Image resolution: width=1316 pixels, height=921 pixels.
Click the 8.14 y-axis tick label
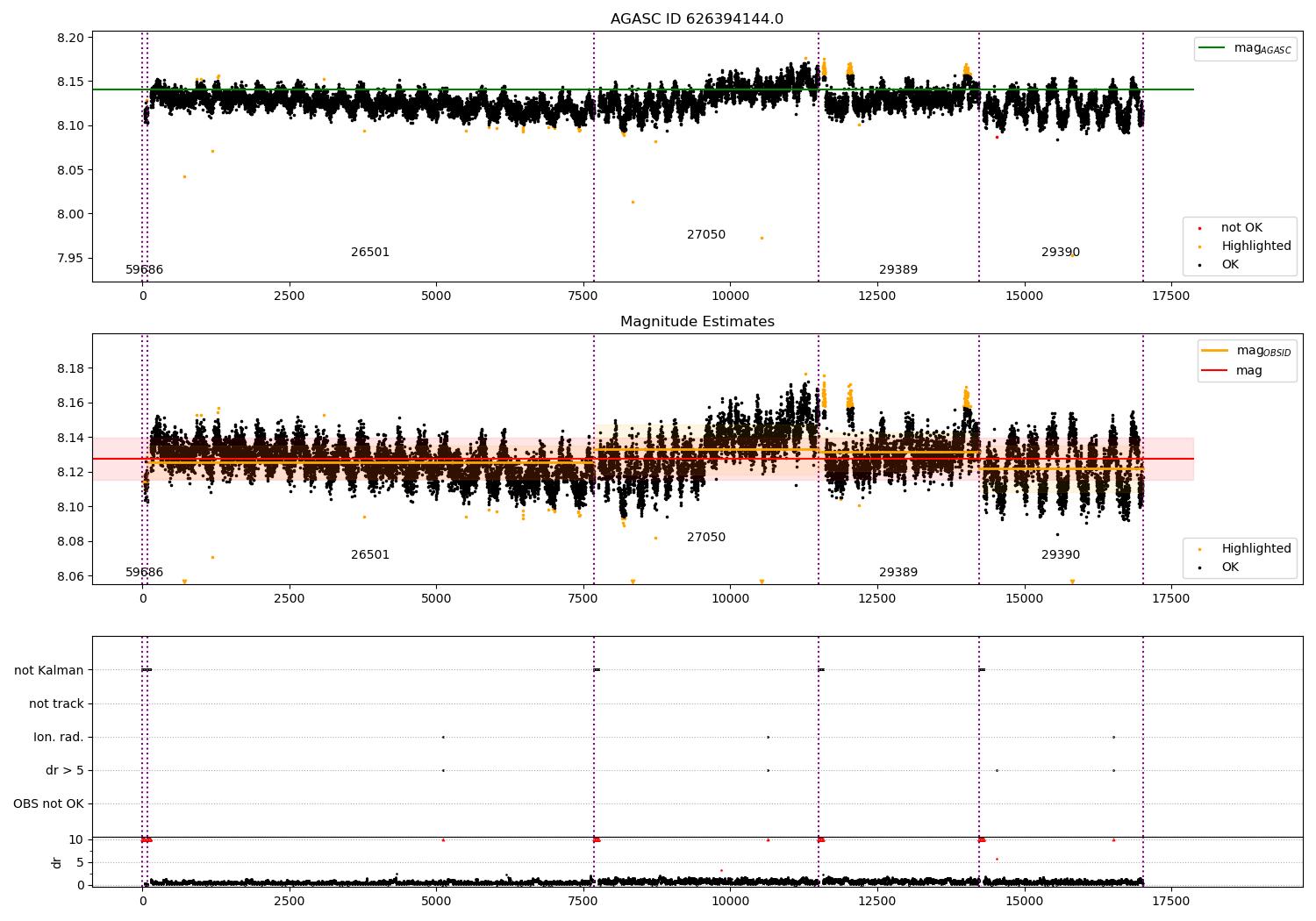(72, 438)
